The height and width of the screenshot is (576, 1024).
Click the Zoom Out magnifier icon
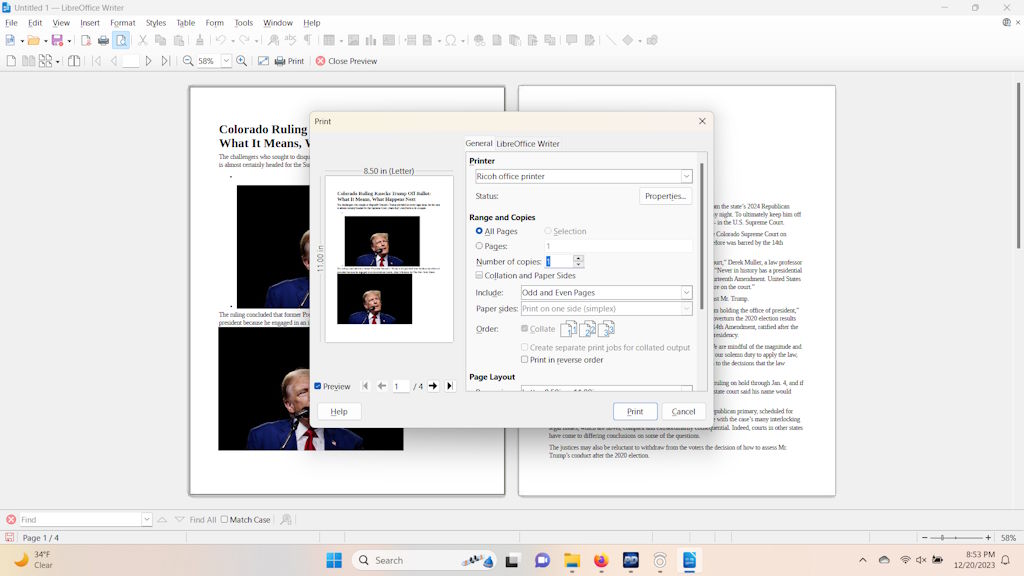coord(188,61)
